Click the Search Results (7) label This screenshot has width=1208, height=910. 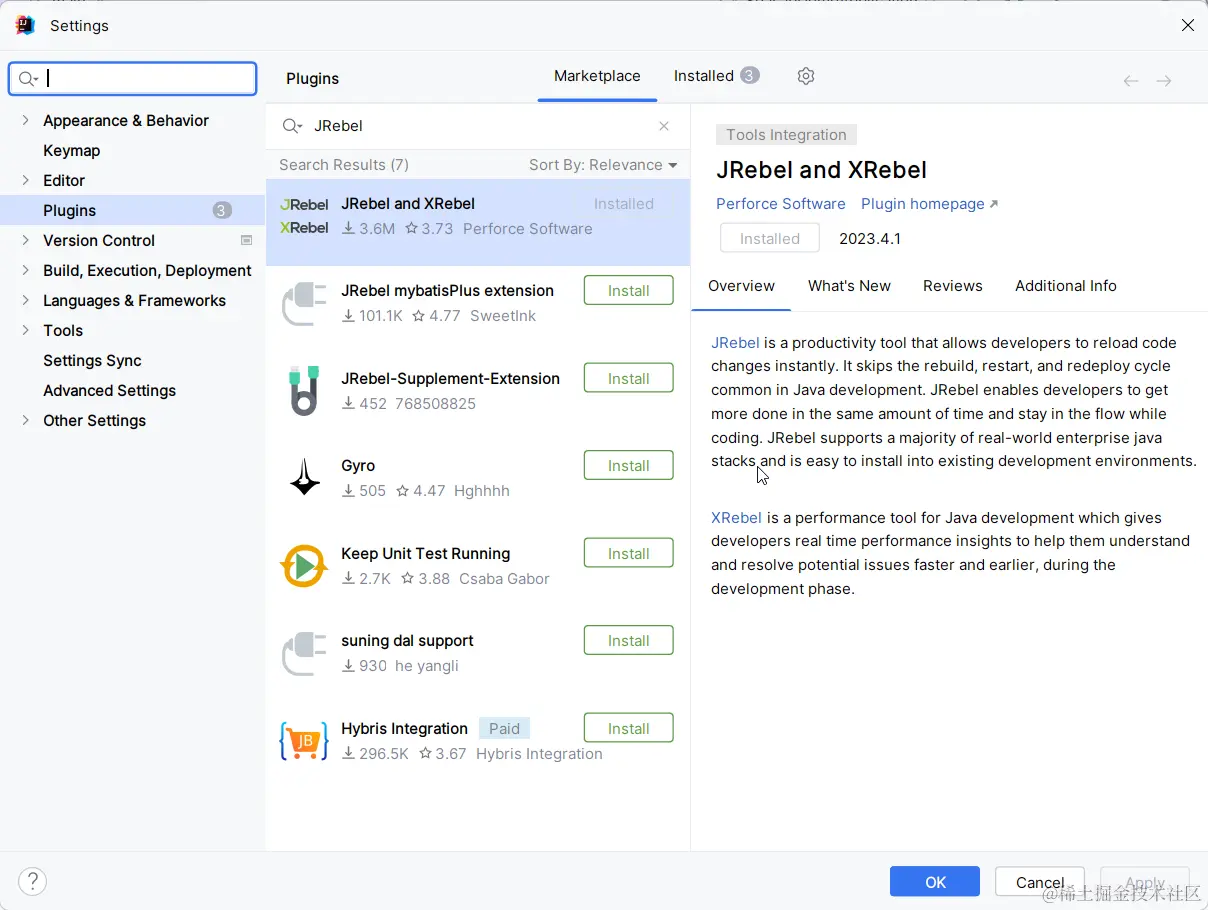click(344, 165)
